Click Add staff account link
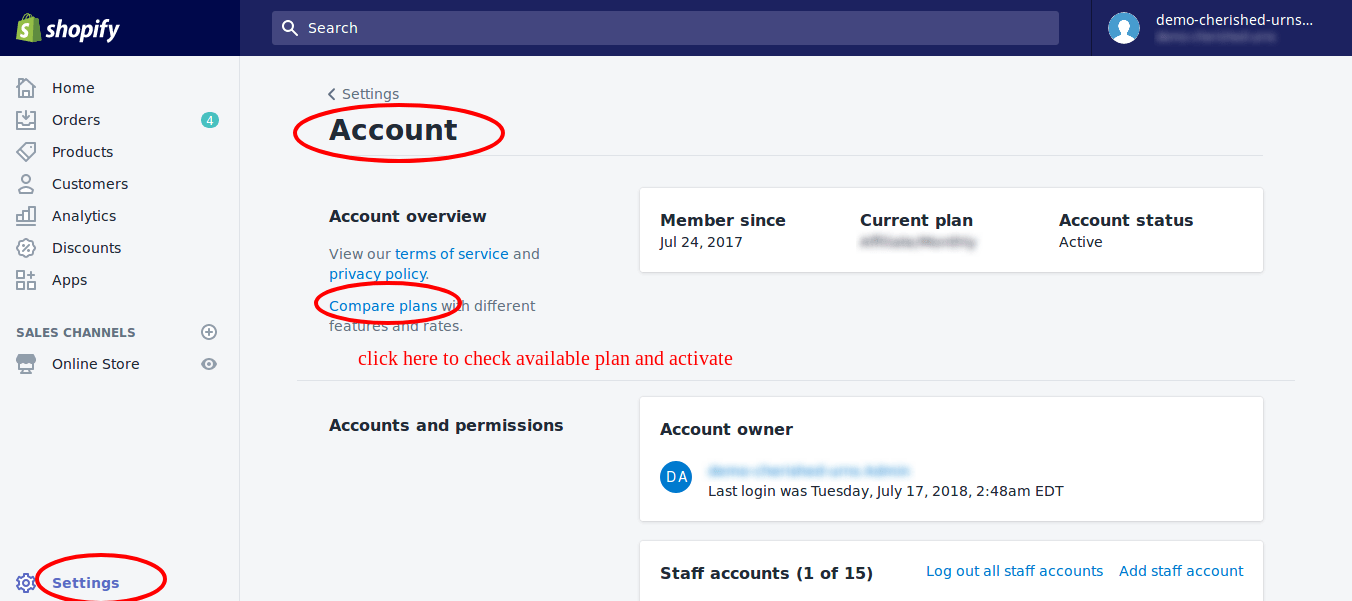 (1181, 571)
